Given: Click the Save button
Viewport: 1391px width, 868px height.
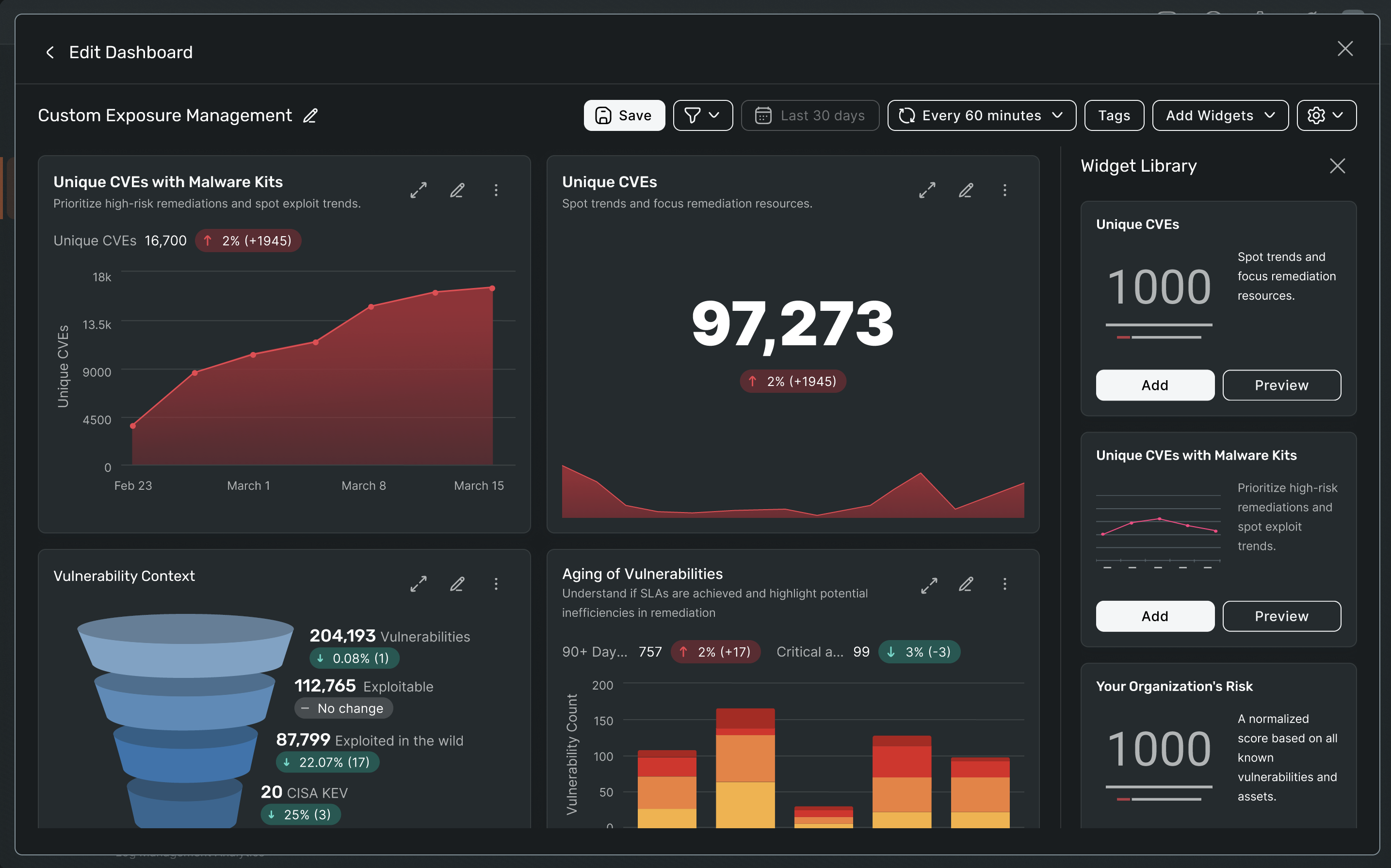Looking at the screenshot, I should (624, 115).
